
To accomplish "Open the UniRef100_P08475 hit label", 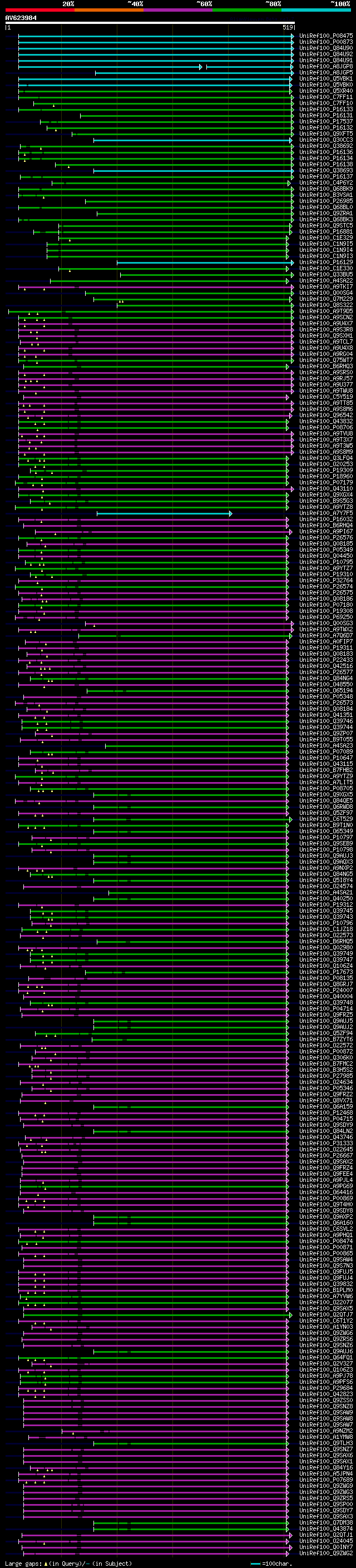I will click(326, 36).
